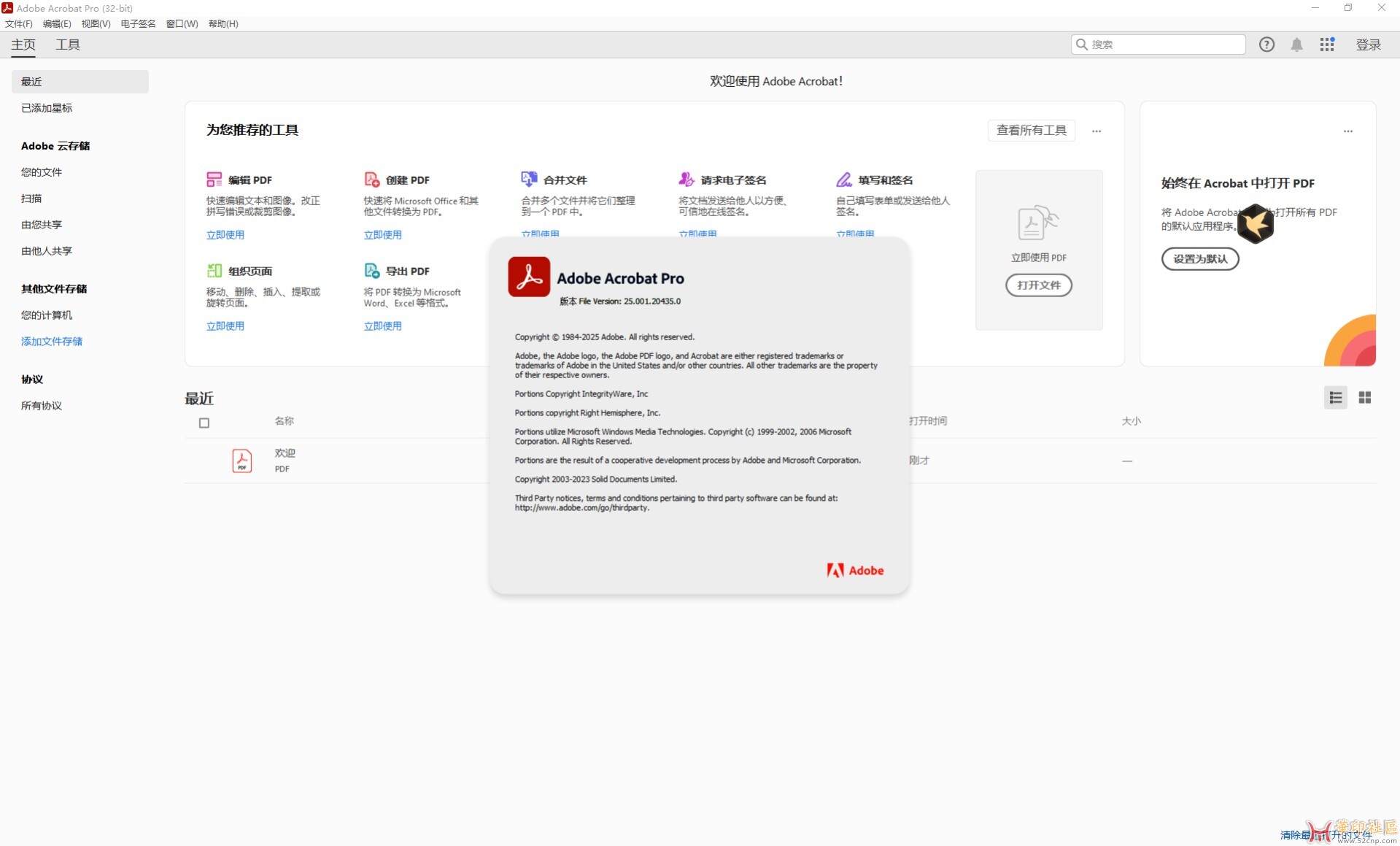Click 立即使用 under 编辑 PDF

[x=225, y=235]
